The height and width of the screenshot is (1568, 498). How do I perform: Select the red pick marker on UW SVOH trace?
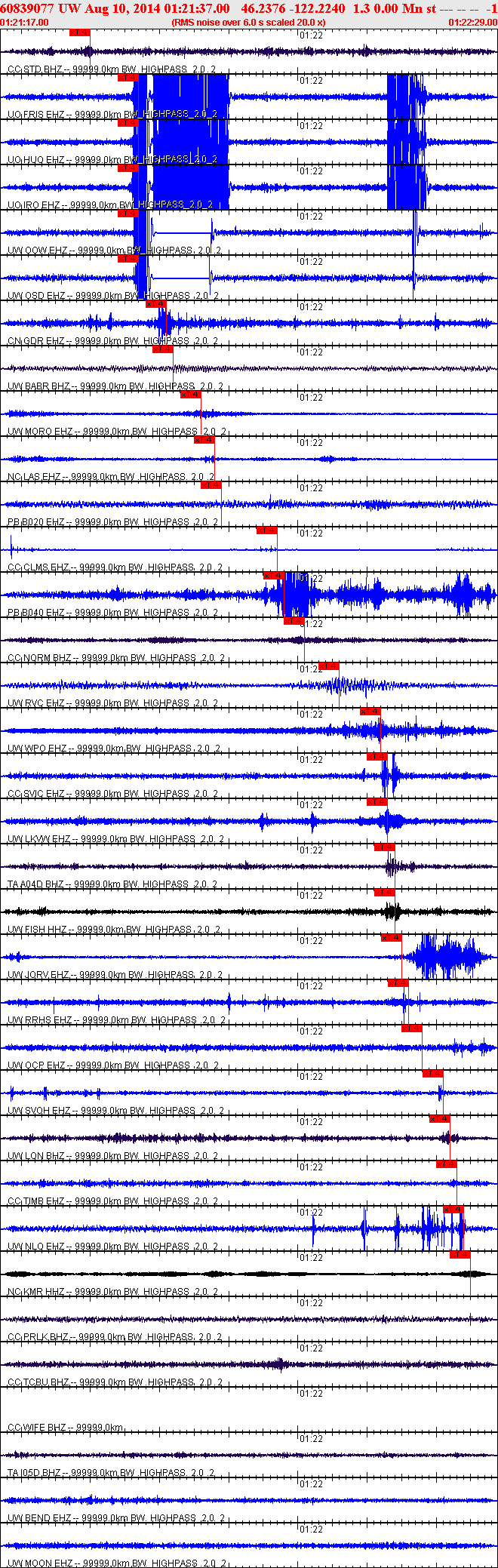point(432,1074)
